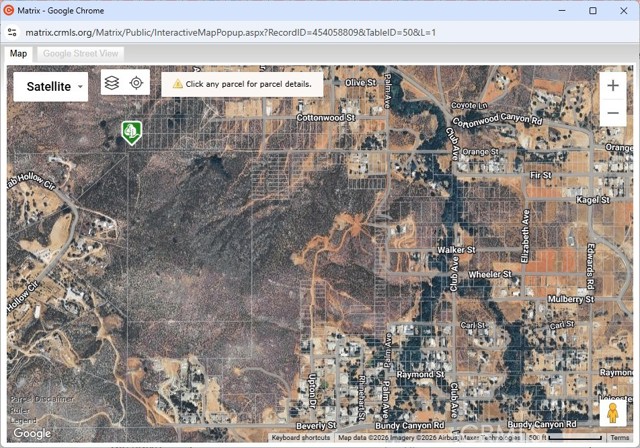Zoom in with the plus button
640x448 pixels.
[x=613, y=86]
